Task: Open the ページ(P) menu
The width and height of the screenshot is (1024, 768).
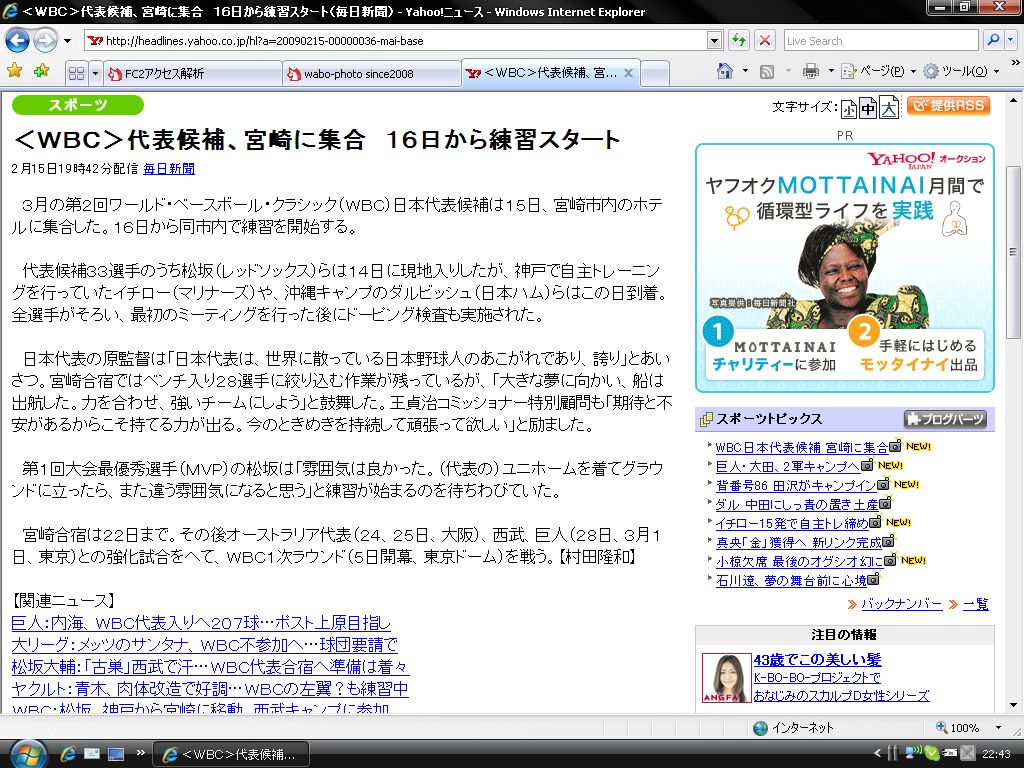Action: click(878, 71)
